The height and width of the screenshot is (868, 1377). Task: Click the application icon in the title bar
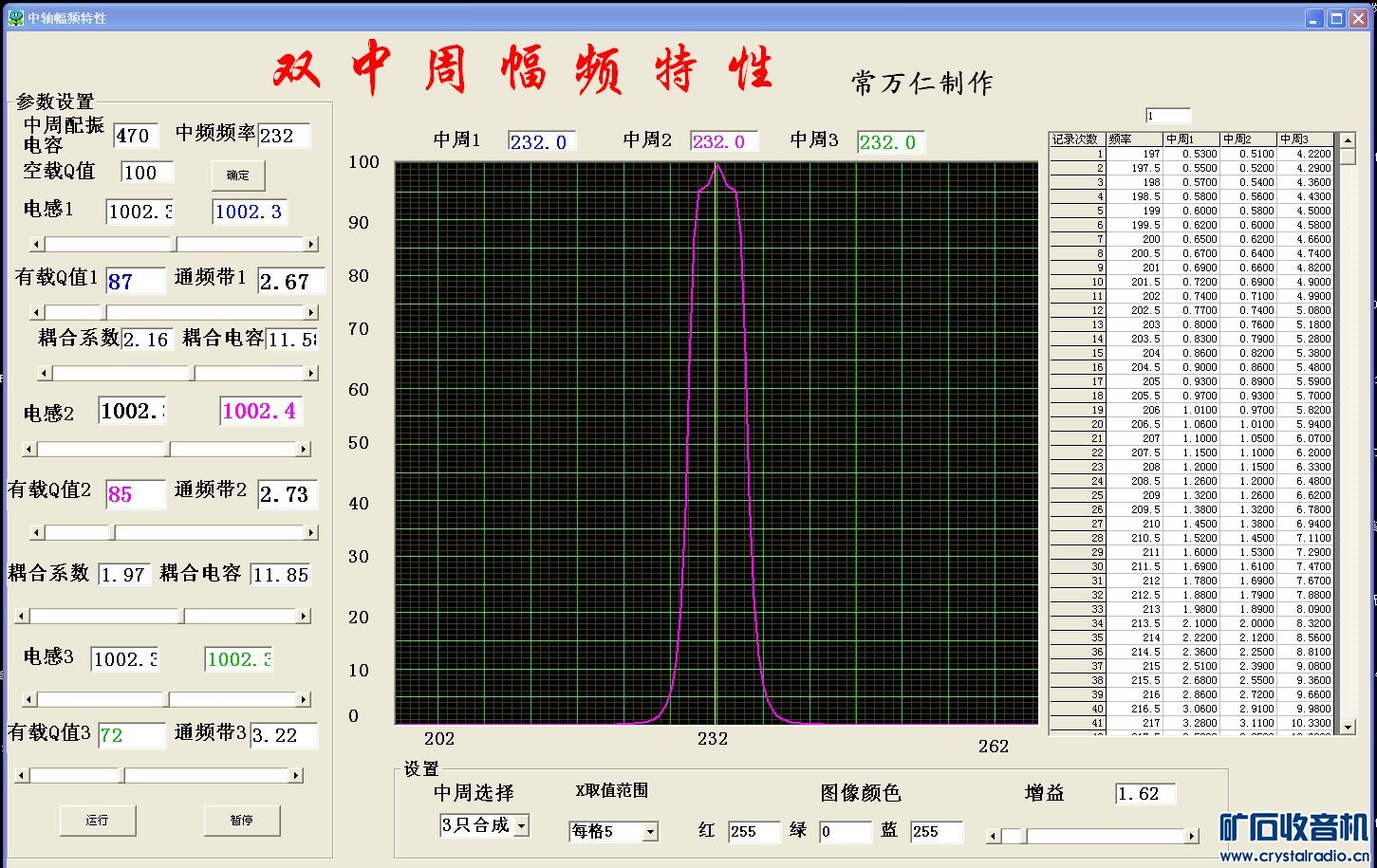[x=15, y=17]
